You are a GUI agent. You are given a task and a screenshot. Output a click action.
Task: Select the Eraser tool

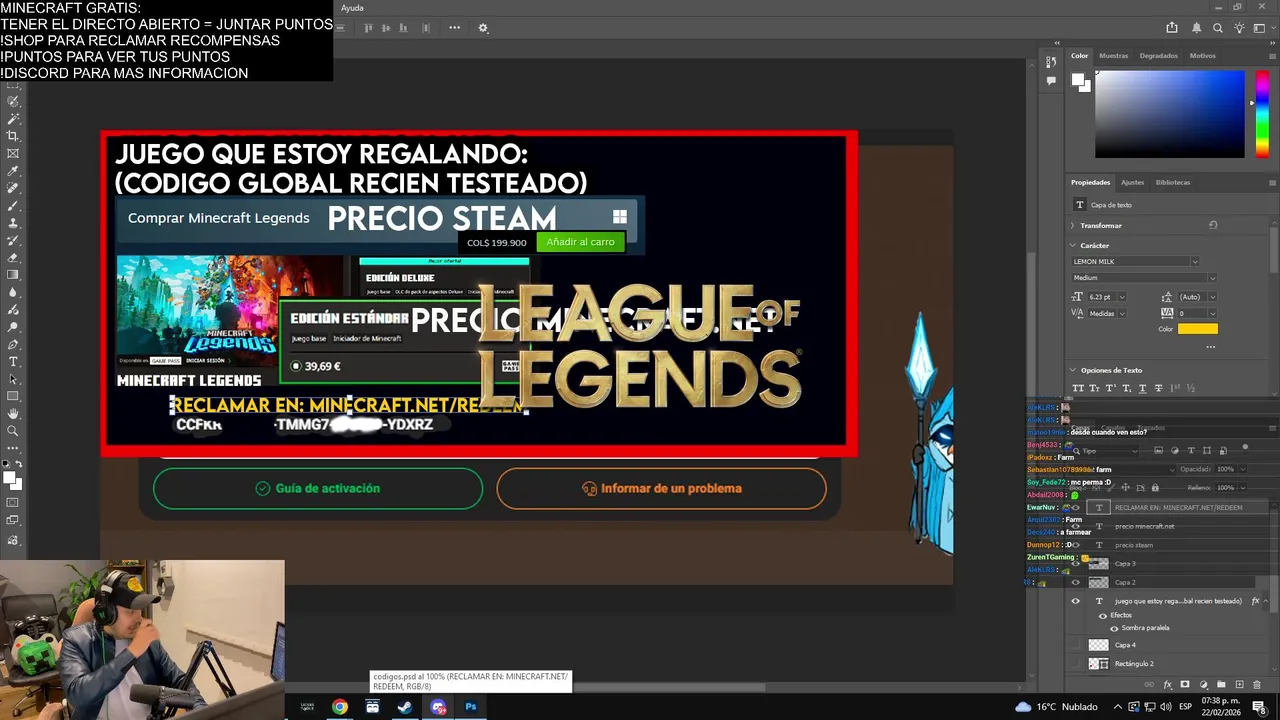(13, 258)
